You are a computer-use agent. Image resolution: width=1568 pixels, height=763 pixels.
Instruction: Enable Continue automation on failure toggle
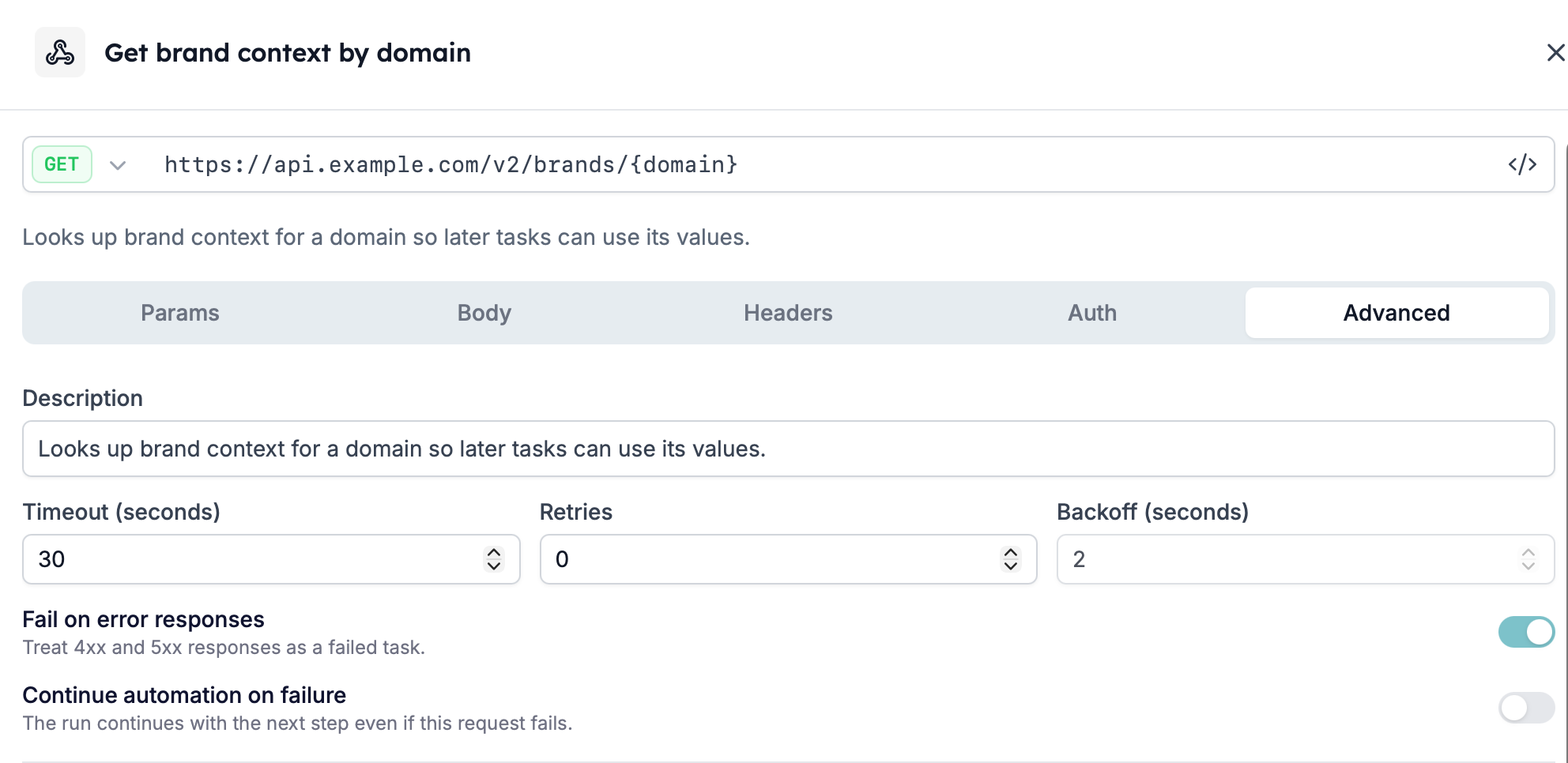coord(1526,708)
